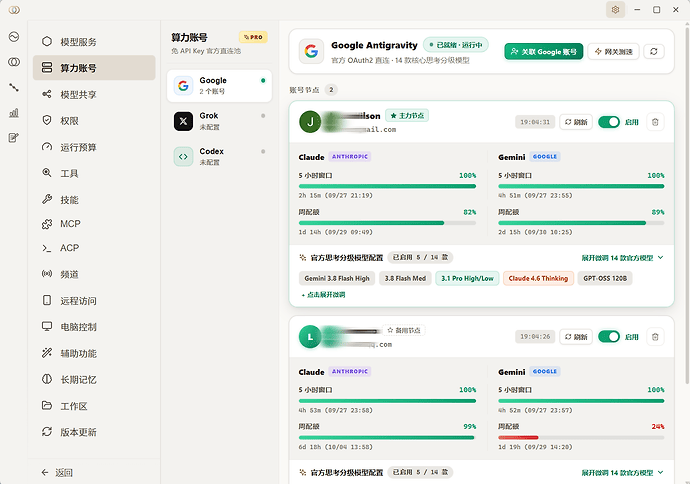Open 辅助功能 settings page
Image resolution: width=690 pixels, height=484 pixels.
94,353
